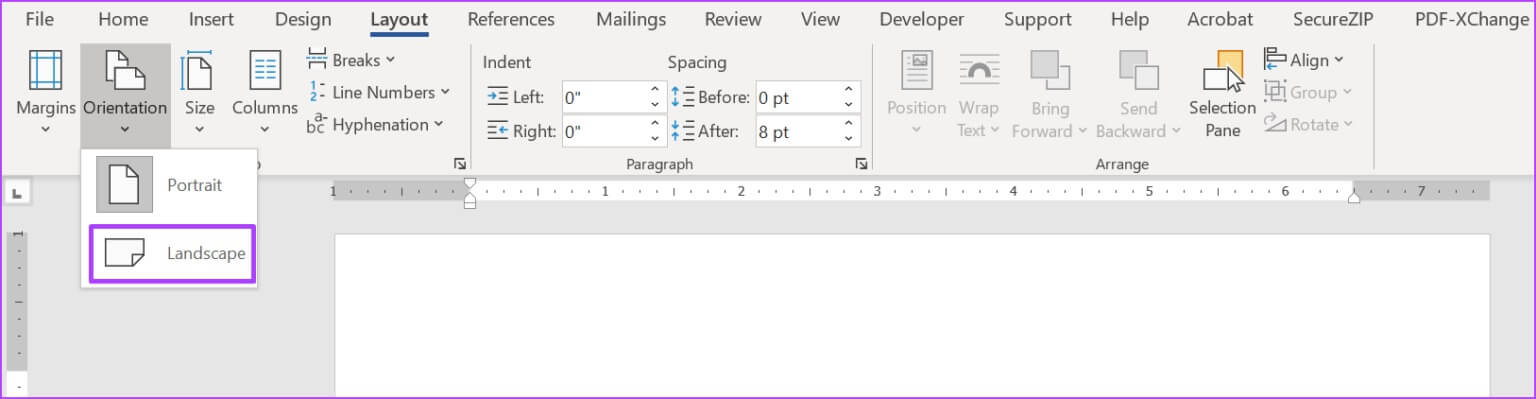Open the page Size options
Screen dimensions: 1536x399
199,92
